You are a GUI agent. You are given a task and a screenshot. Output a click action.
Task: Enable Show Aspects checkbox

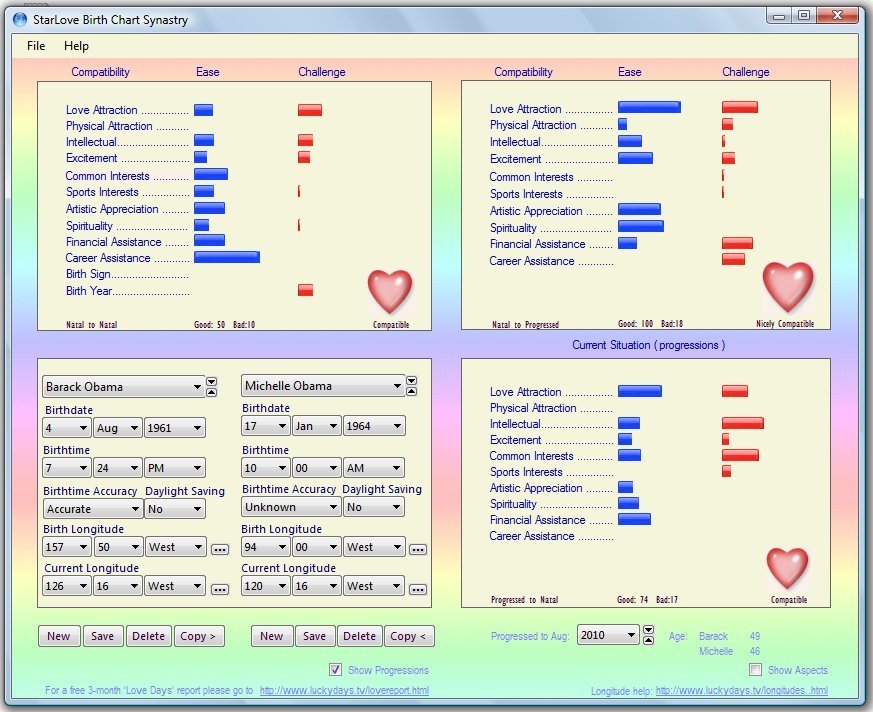point(756,670)
